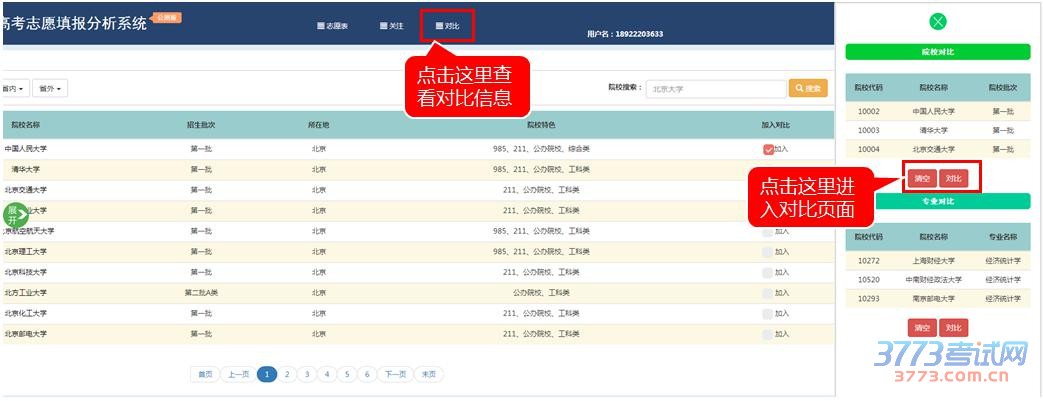Go to page 3 in pagination
Viewport: 1043px width, 401px height.
[306, 374]
